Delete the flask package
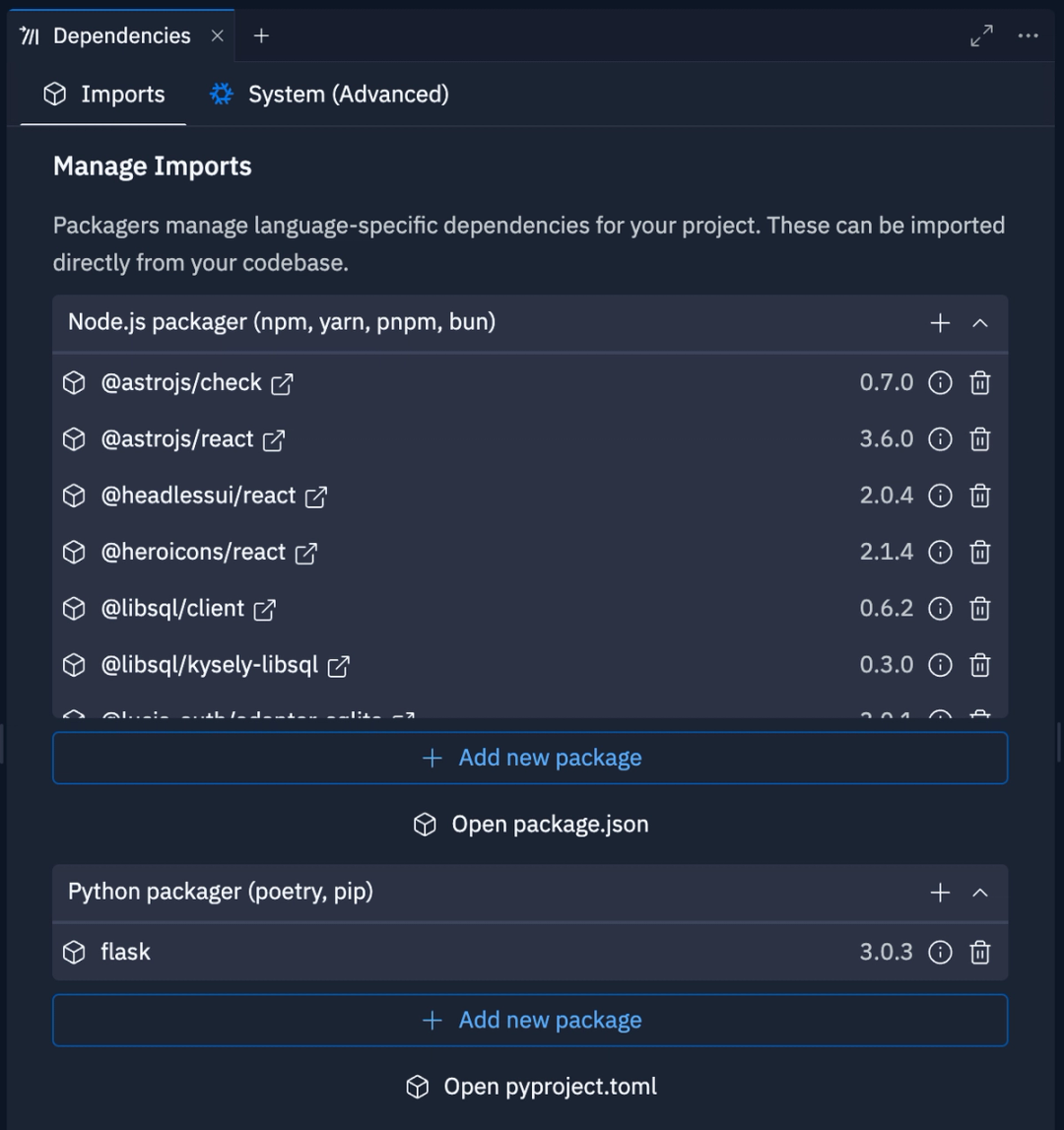Image resolution: width=1064 pixels, height=1130 pixels. pyautogui.click(x=979, y=952)
